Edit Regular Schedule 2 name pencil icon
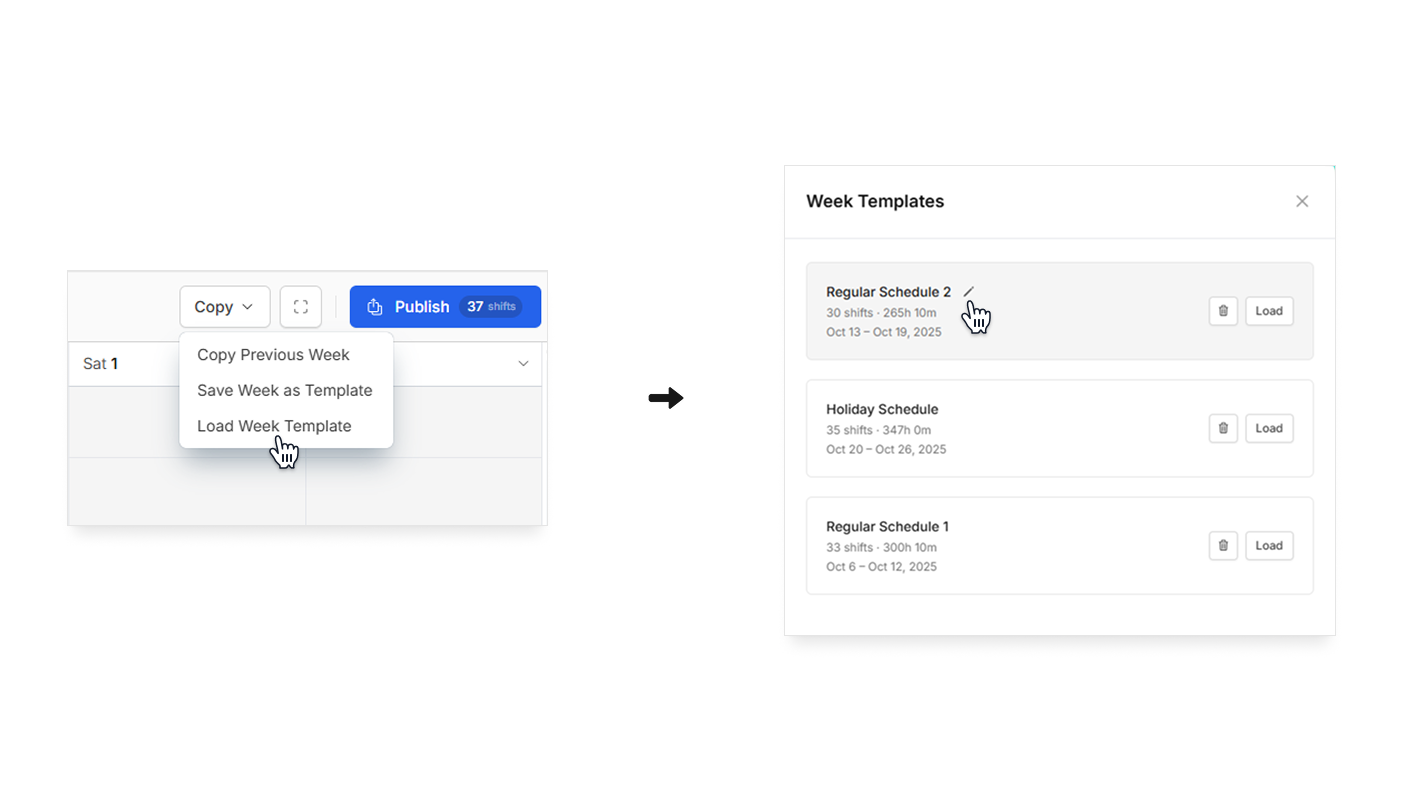Image resolution: width=1403 pixels, height=800 pixels. (968, 292)
